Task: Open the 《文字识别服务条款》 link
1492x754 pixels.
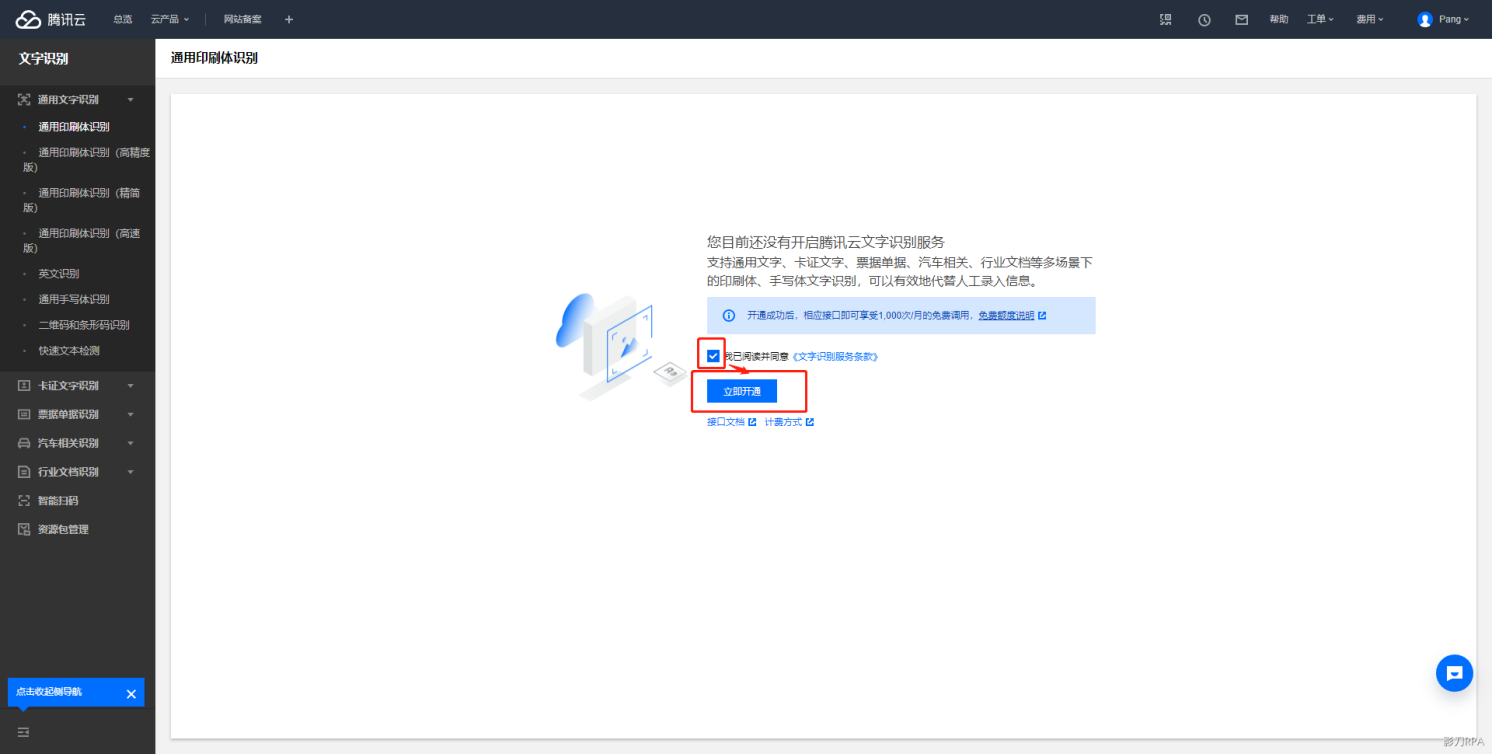Action: [x=835, y=356]
